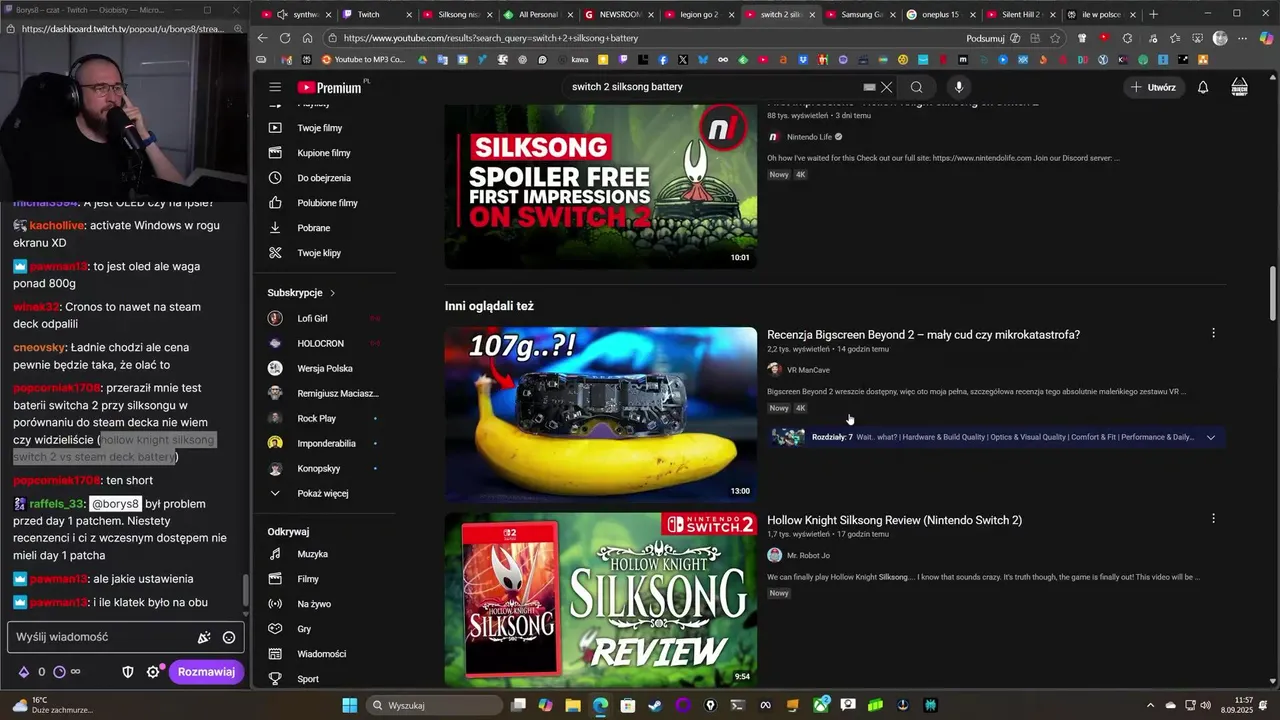This screenshot has height=720, width=1280.
Task: Open Twitch chat settings gear
Action: [x=153, y=672]
